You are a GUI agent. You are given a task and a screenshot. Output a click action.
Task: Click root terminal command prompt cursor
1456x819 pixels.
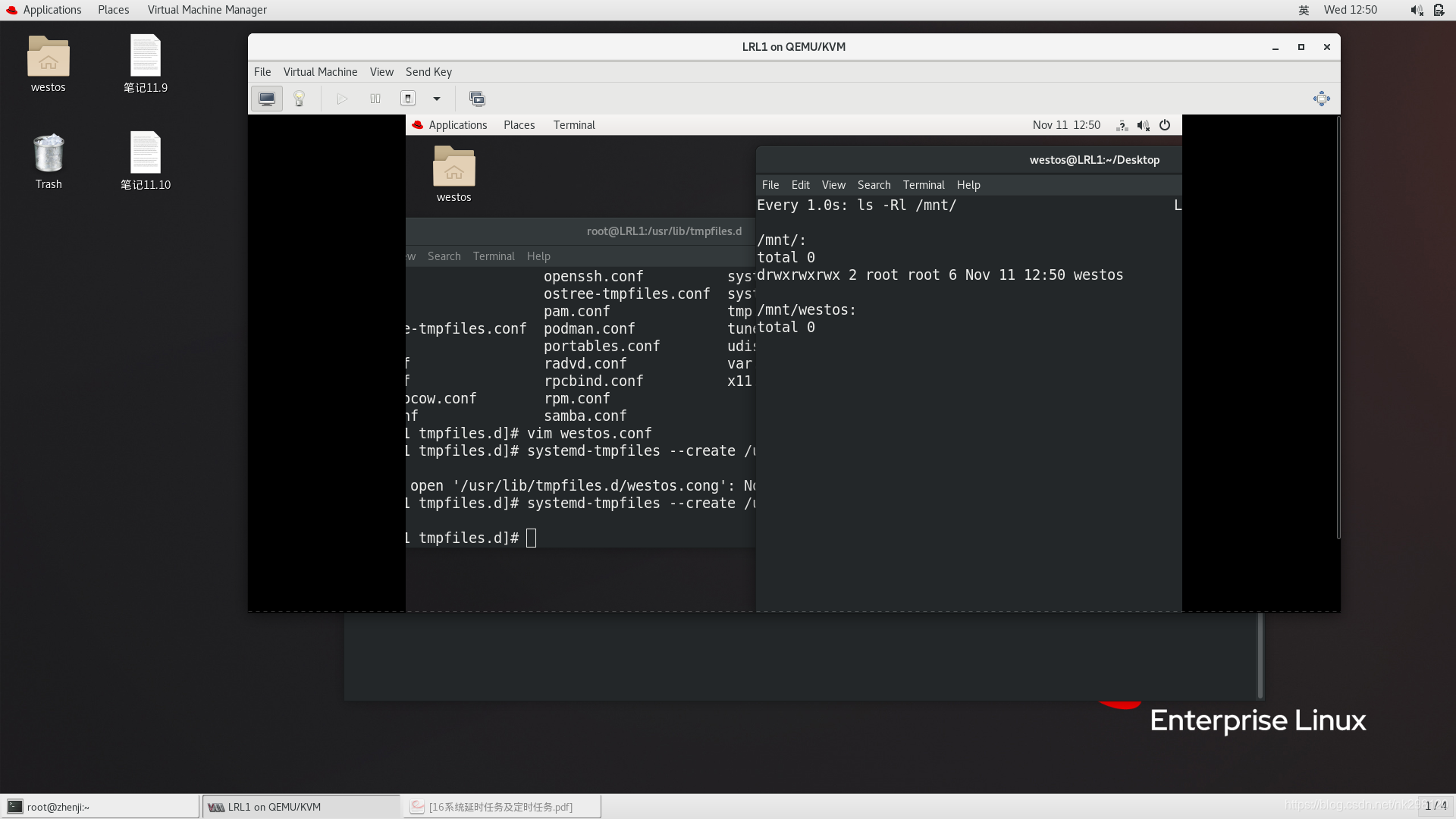531,538
